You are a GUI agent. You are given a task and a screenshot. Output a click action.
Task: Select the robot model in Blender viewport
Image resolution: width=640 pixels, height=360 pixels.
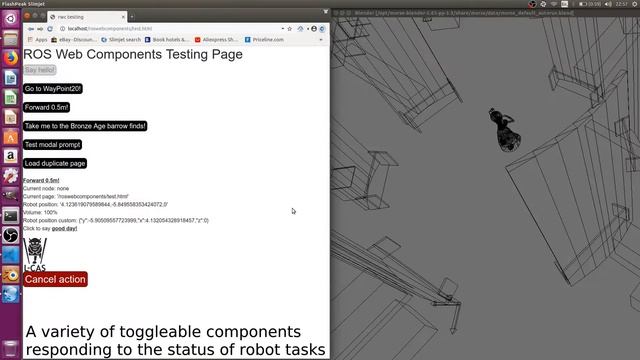pos(505,130)
